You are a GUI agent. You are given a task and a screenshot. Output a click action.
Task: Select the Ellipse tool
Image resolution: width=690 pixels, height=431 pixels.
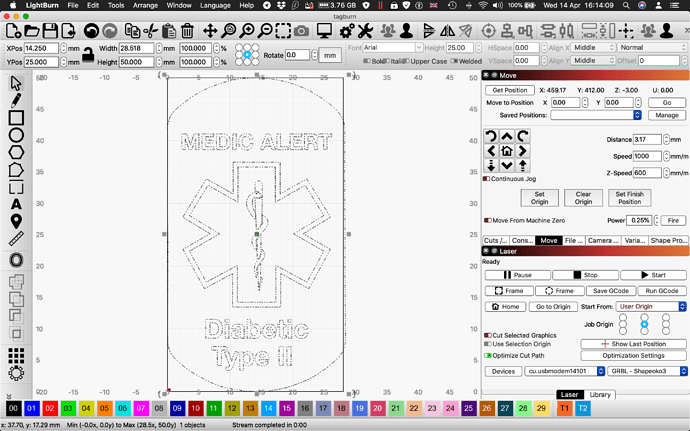pos(16,135)
